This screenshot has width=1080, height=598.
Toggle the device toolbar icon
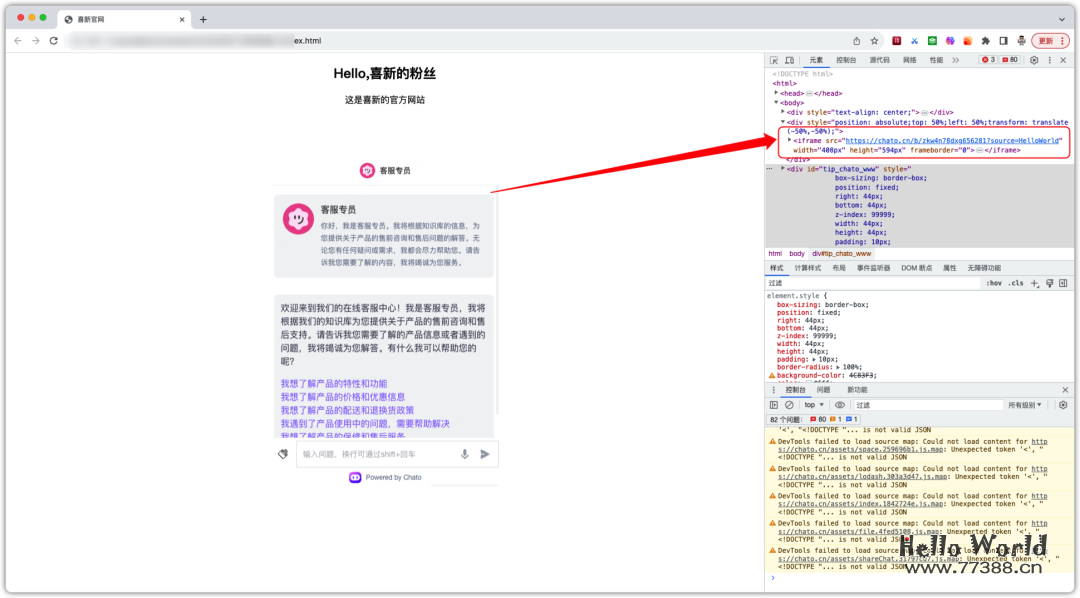coord(789,60)
